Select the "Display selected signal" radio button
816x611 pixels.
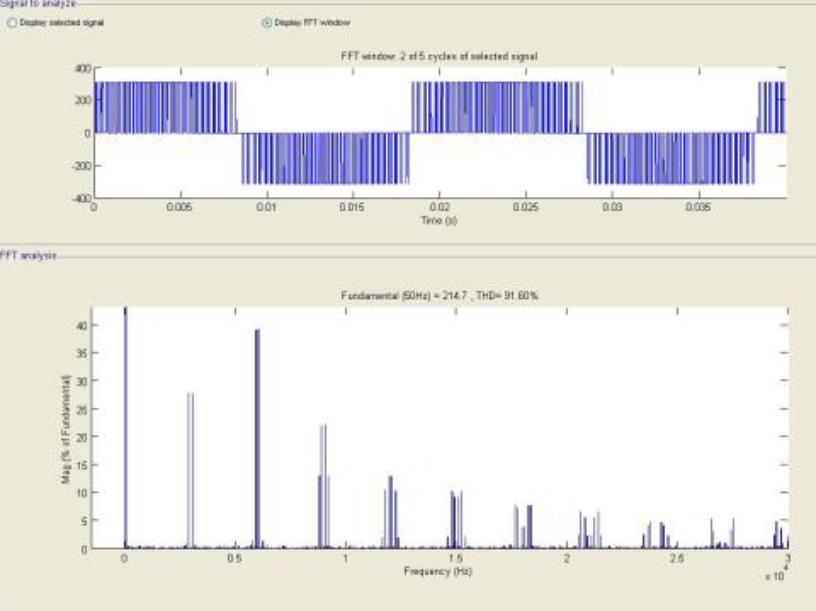[13, 21]
